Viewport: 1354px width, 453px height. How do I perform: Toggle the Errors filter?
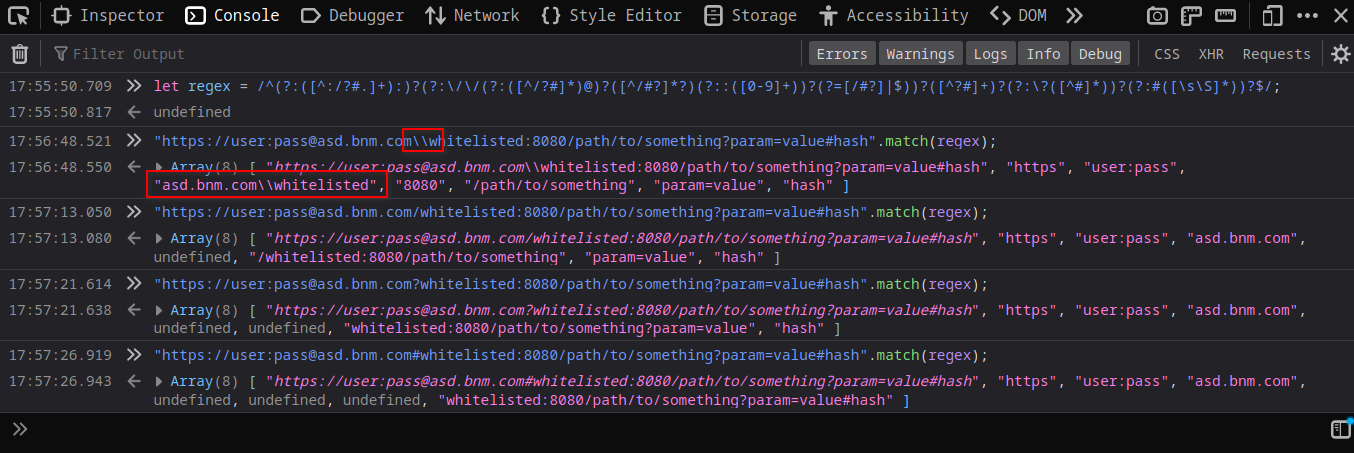coord(841,54)
